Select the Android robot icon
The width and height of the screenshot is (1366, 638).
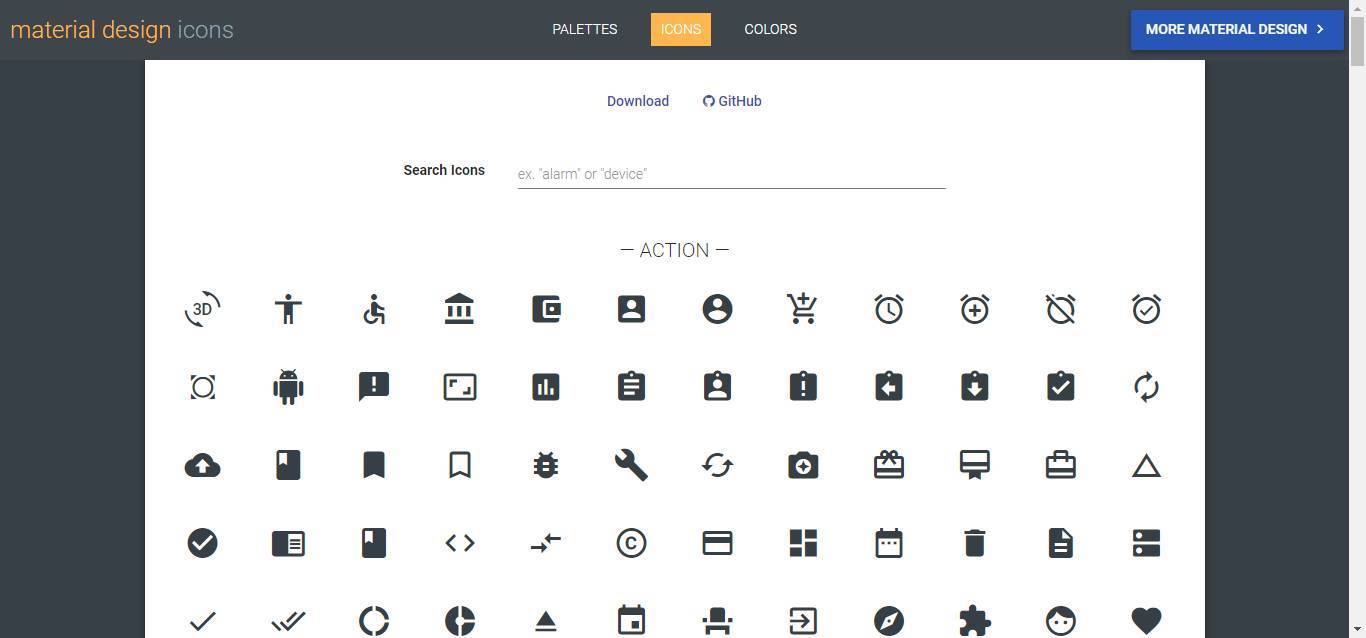pyautogui.click(x=288, y=387)
